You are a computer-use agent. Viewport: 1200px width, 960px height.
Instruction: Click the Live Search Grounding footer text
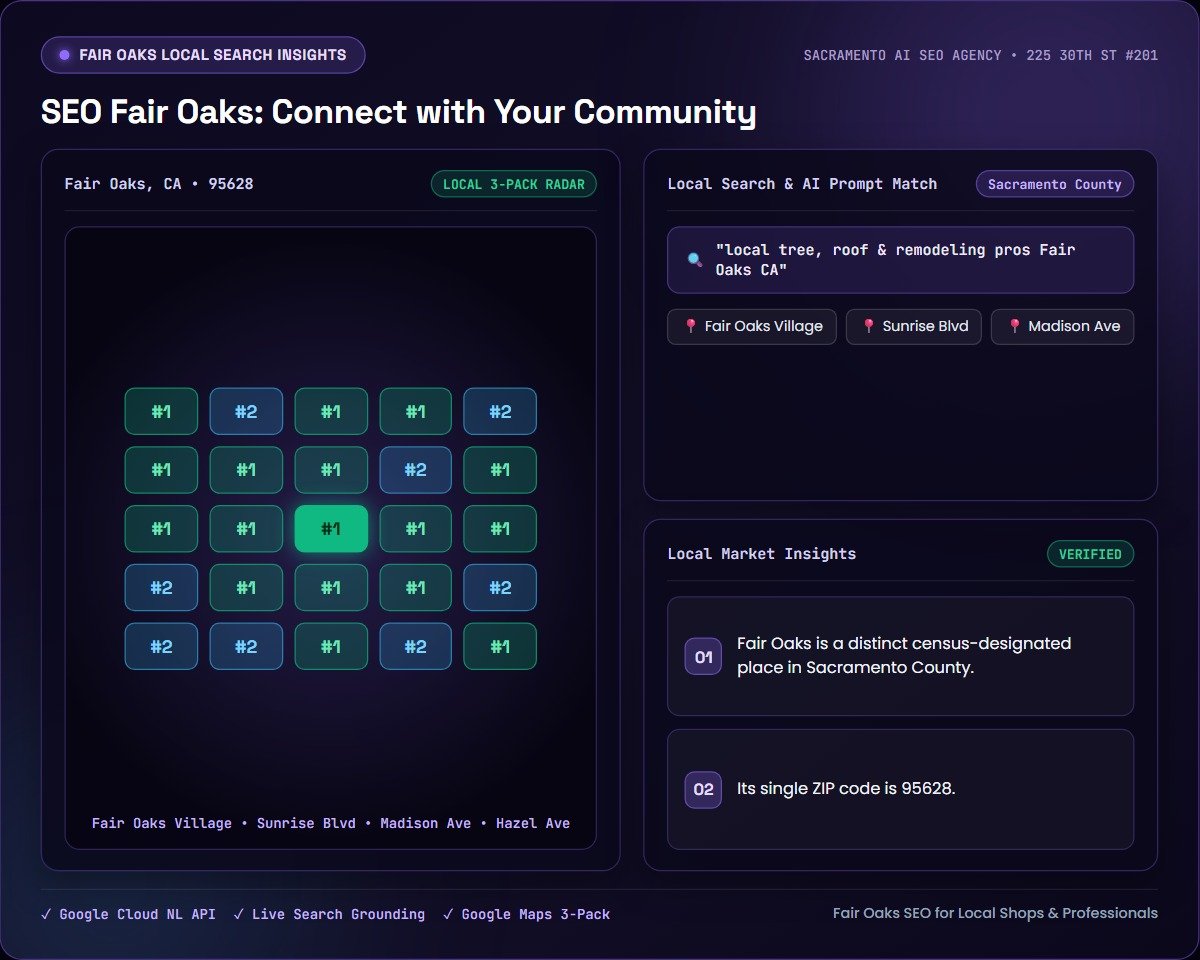pos(338,914)
